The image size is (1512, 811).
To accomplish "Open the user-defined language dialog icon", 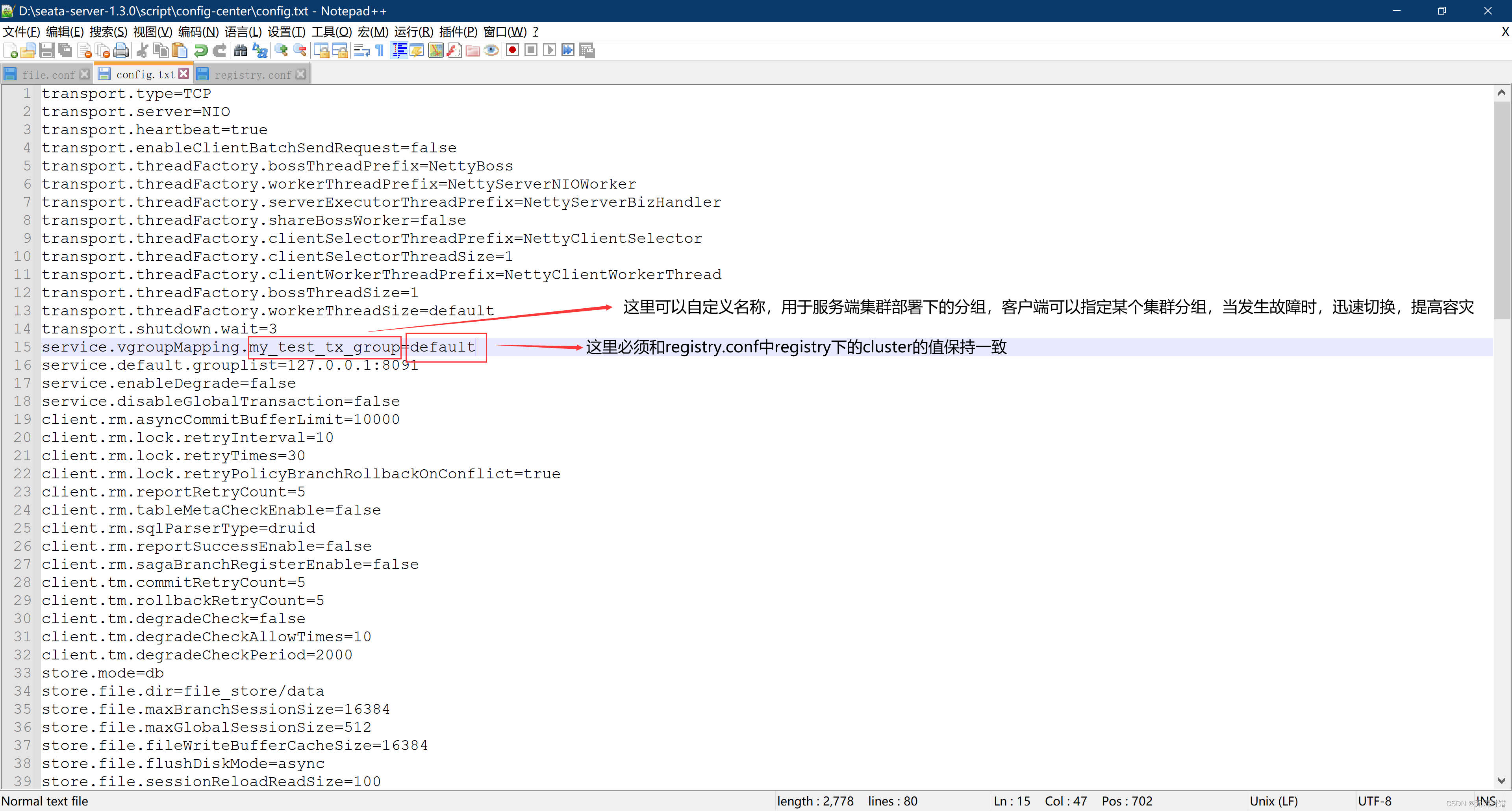I will [417, 51].
